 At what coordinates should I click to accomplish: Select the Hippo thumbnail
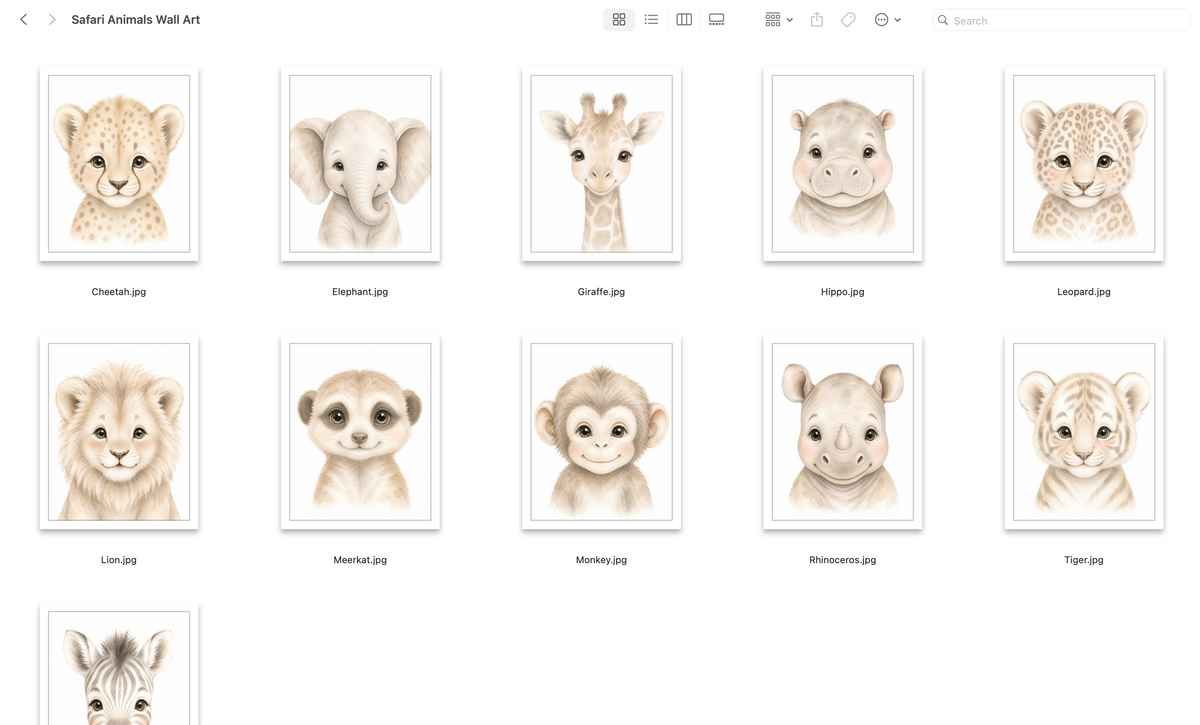point(842,164)
